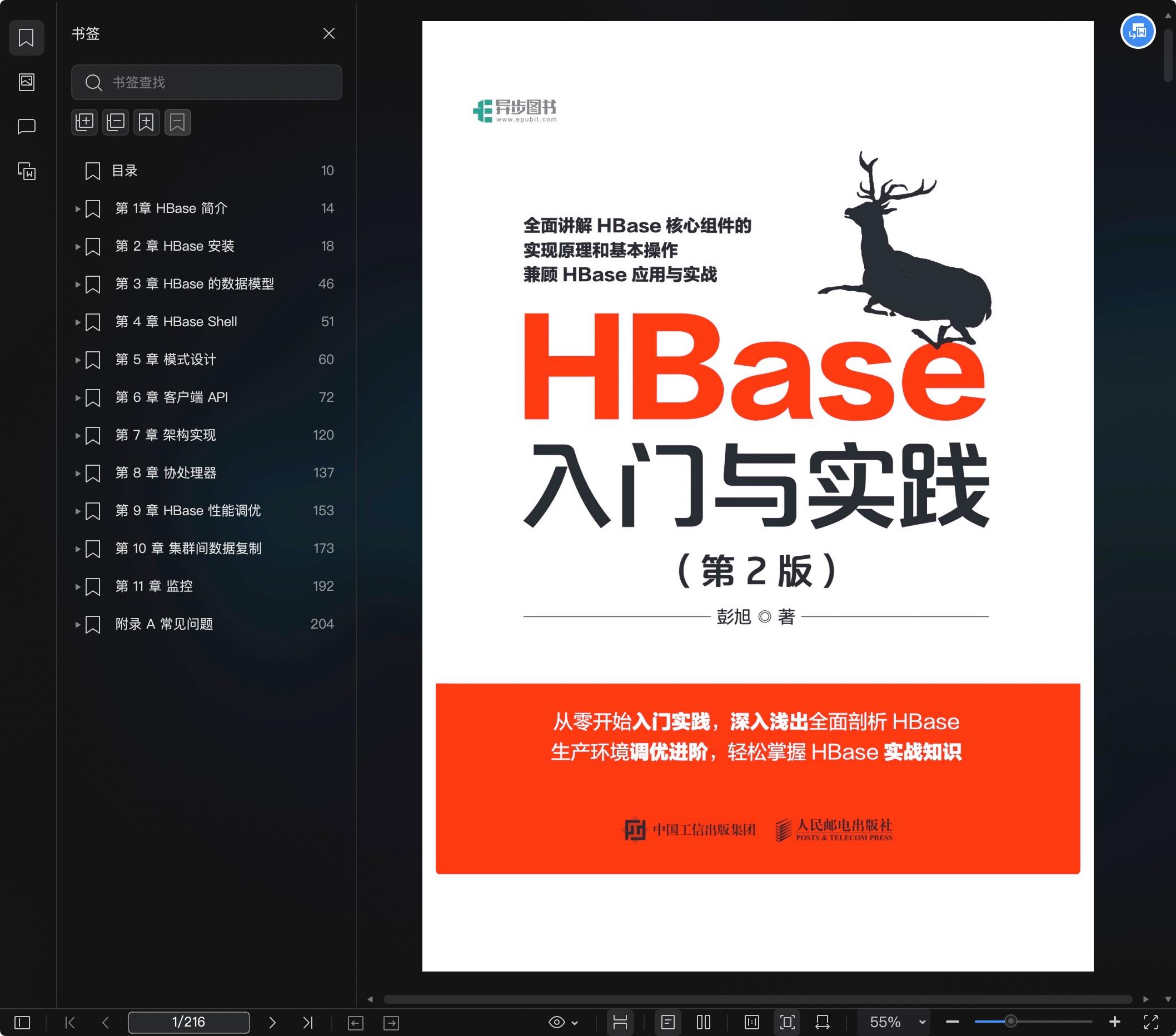Expand 第 8 章 协处理器 bookmark
The width and height of the screenshot is (1176, 1036).
click(x=78, y=474)
